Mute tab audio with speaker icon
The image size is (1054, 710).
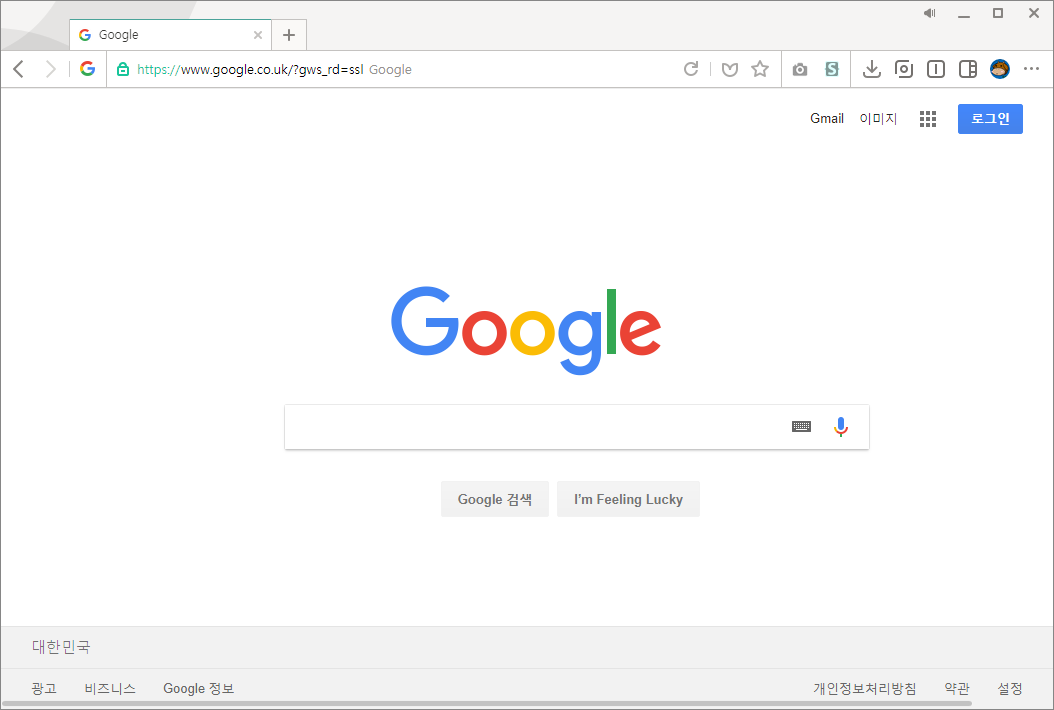[930, 13]
